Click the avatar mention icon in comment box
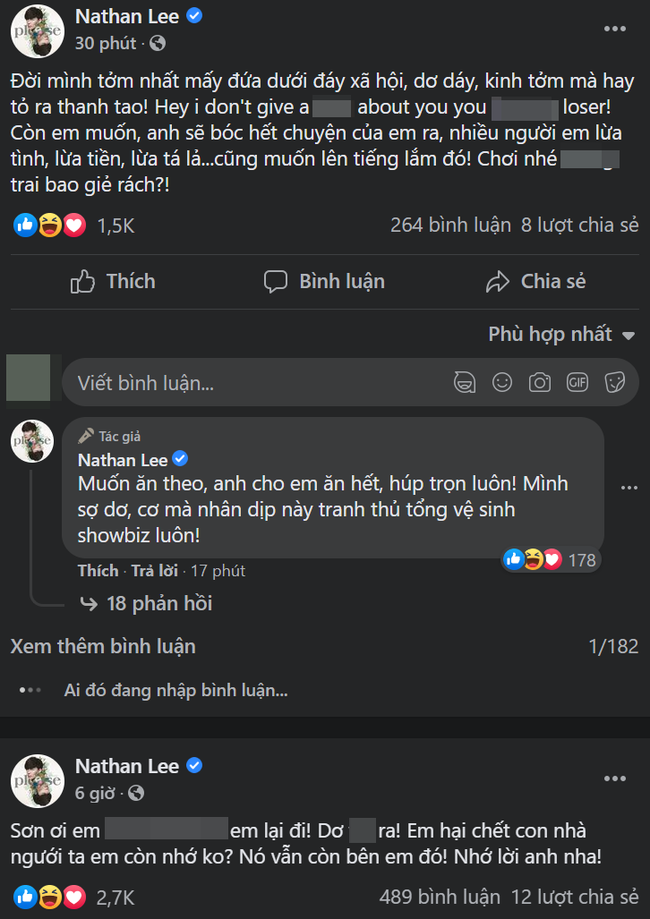Image resolution: width=650 pixels, height=919 pixels. pos(463,382)
